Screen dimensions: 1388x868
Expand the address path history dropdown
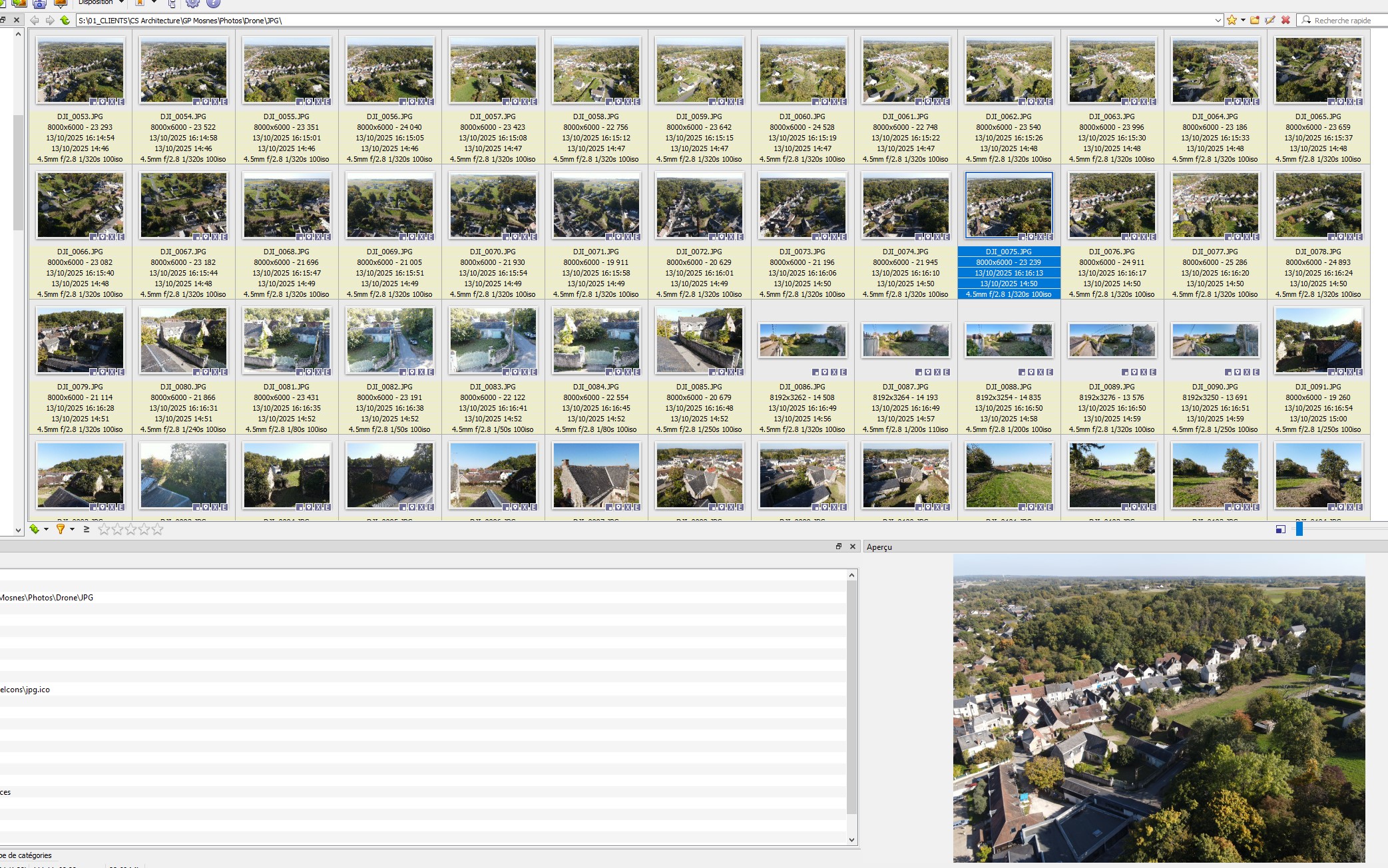1218,21
